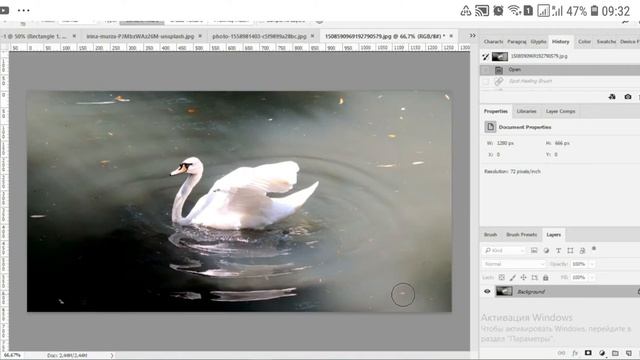Lock all padlock icon in Layers
This screenshot has width=640, height=360.
546,278
